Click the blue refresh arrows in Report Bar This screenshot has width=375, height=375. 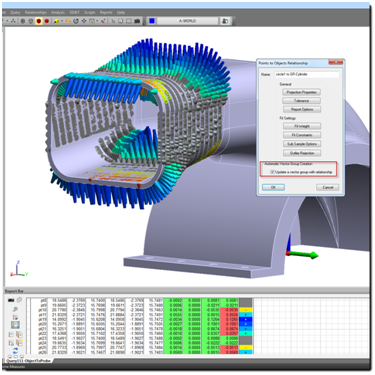[x=15, y=350]
